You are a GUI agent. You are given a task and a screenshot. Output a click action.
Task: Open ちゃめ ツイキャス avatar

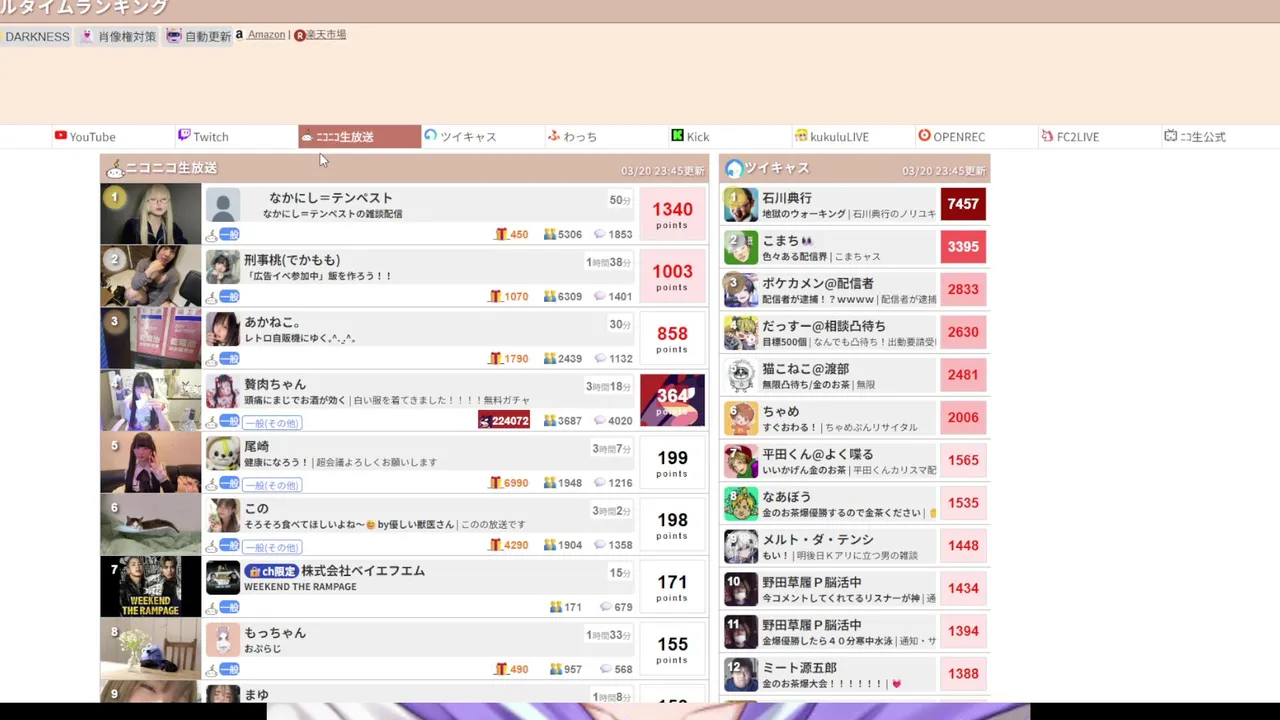coord(741,418)
